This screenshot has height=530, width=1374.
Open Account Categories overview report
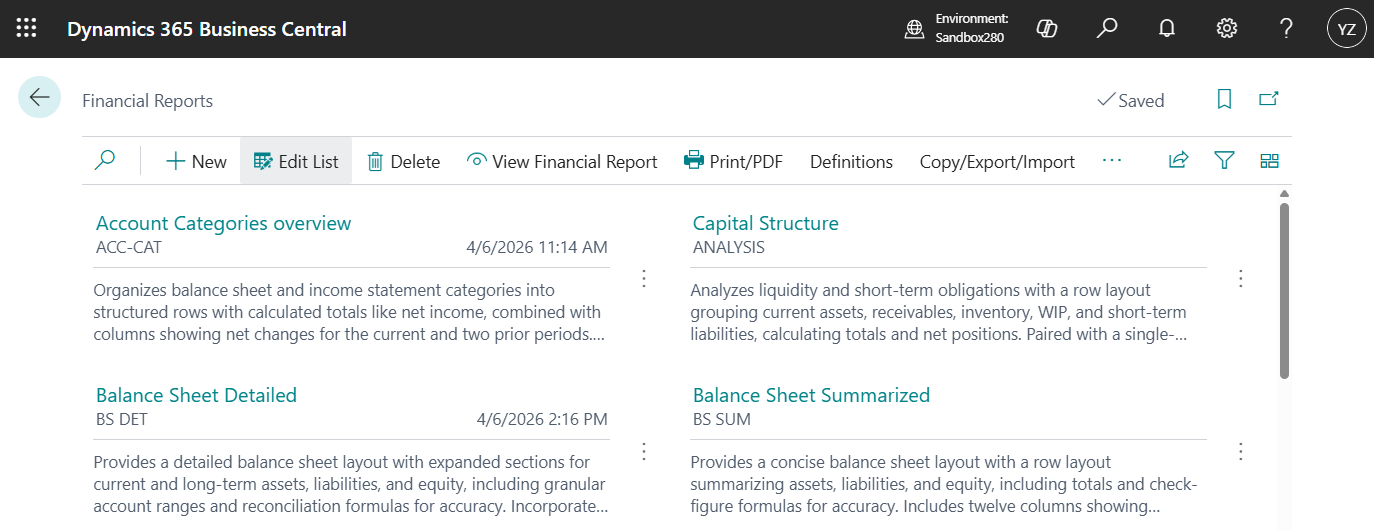(x=224, y=223)
